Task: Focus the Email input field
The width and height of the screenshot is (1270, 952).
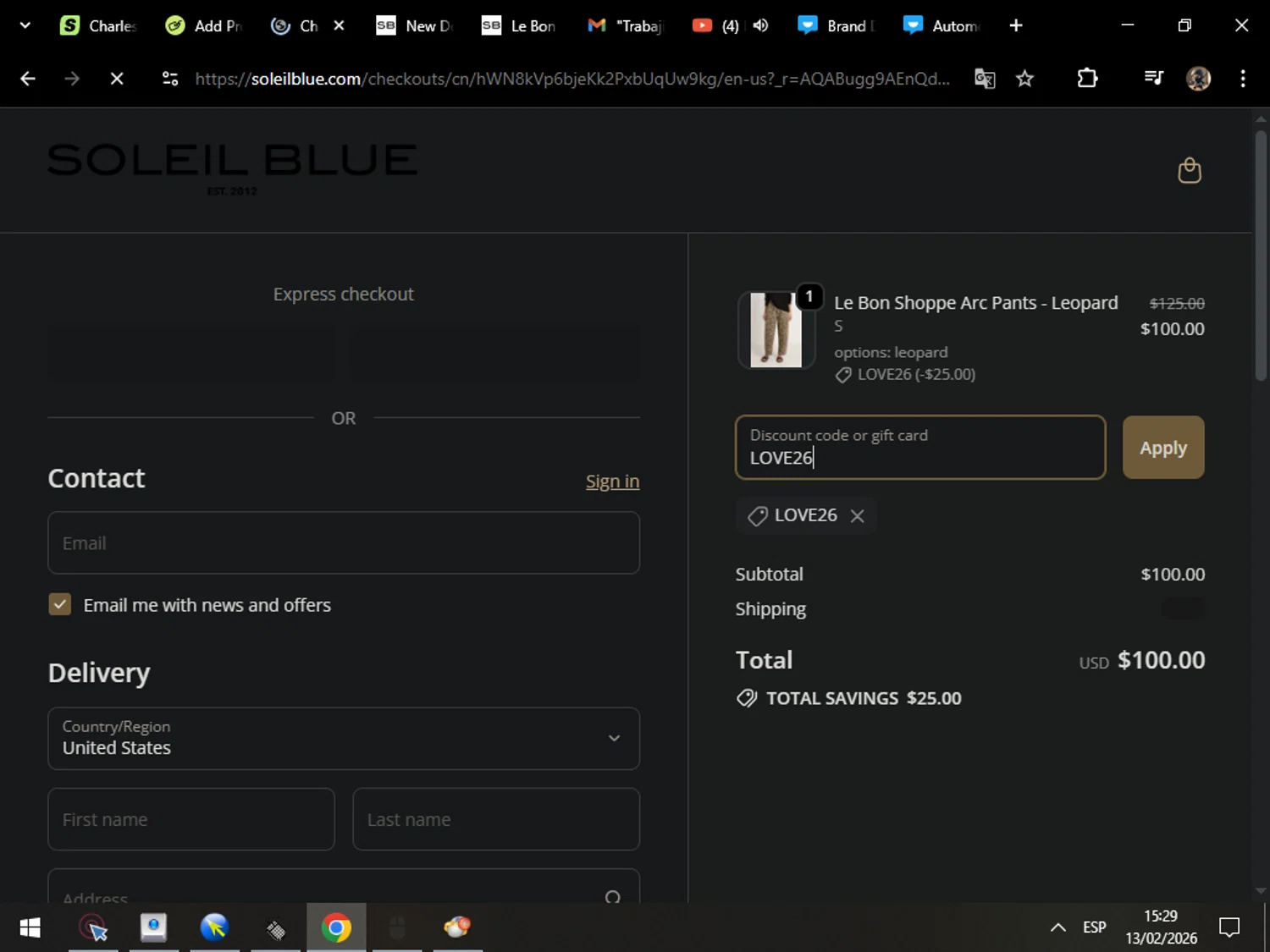Action: click(x=344, y=542)
